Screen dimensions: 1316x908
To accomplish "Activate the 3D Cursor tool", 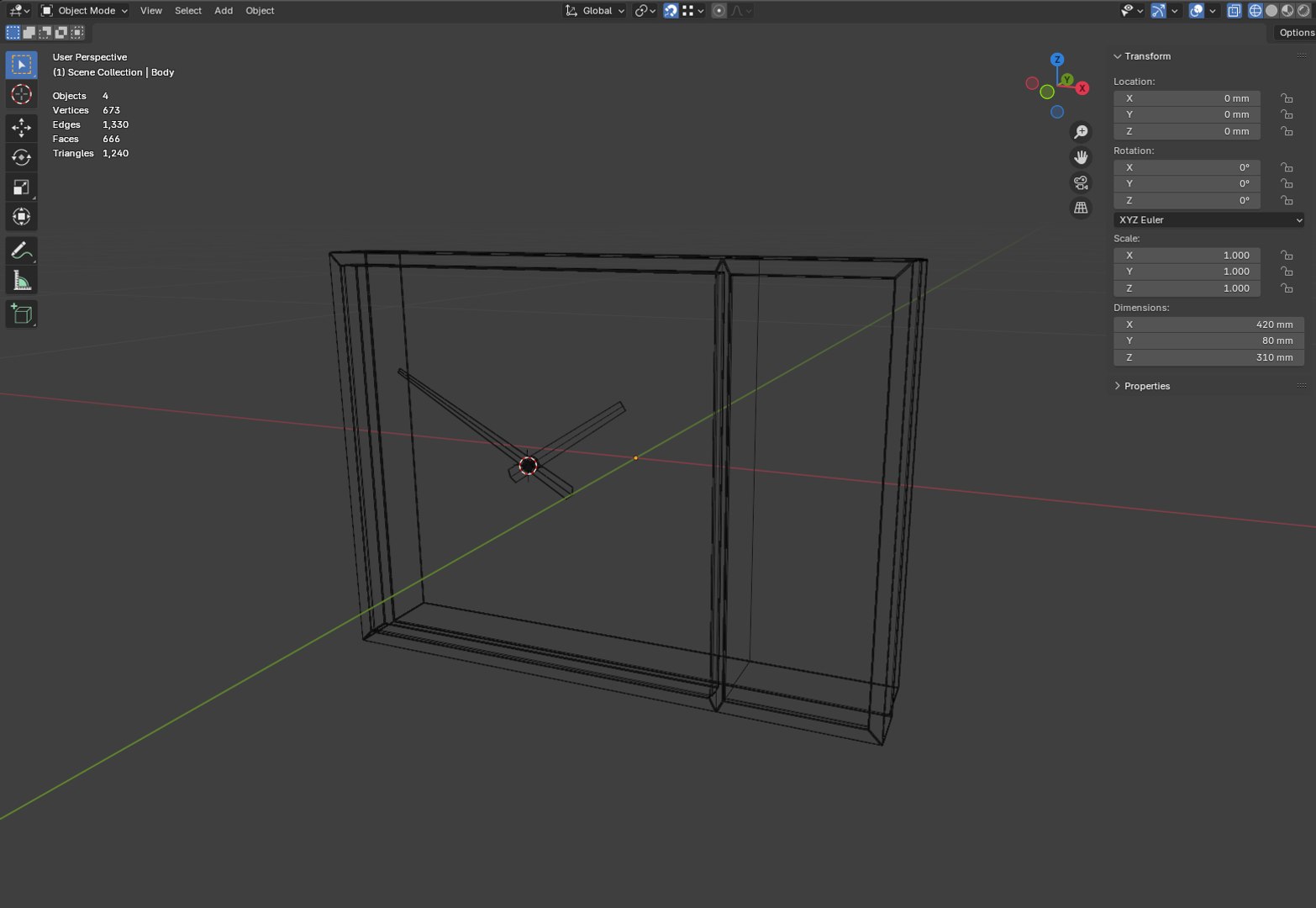I will coord(21,94).
